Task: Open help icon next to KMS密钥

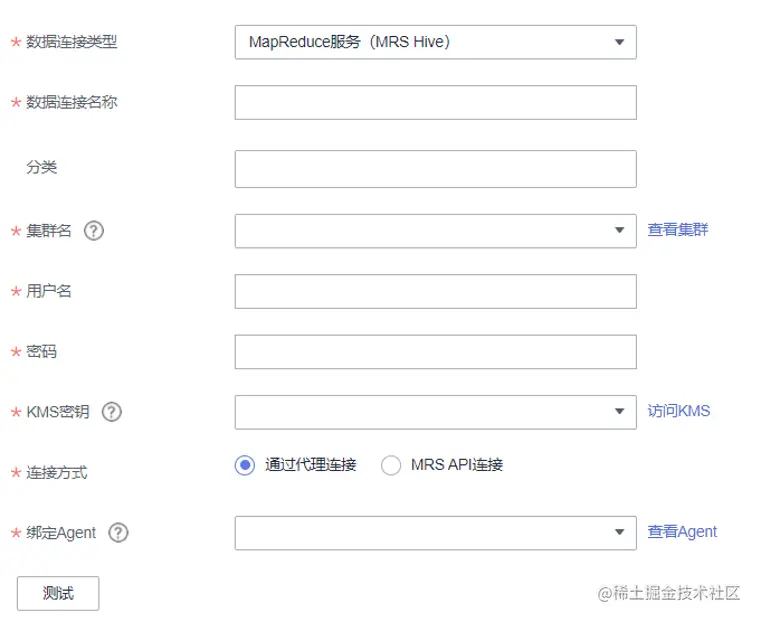Action: pyautogui.click(x=112, y=412)
